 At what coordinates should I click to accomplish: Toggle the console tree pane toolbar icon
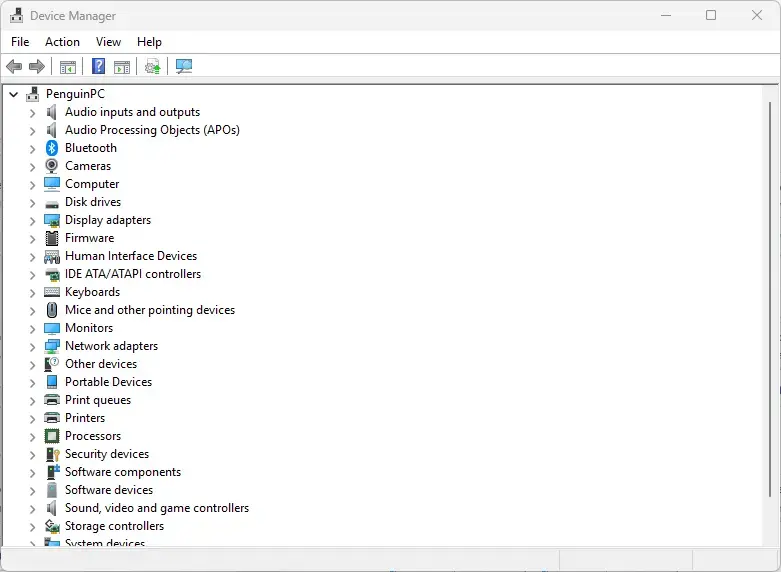[x=68, y=67]
